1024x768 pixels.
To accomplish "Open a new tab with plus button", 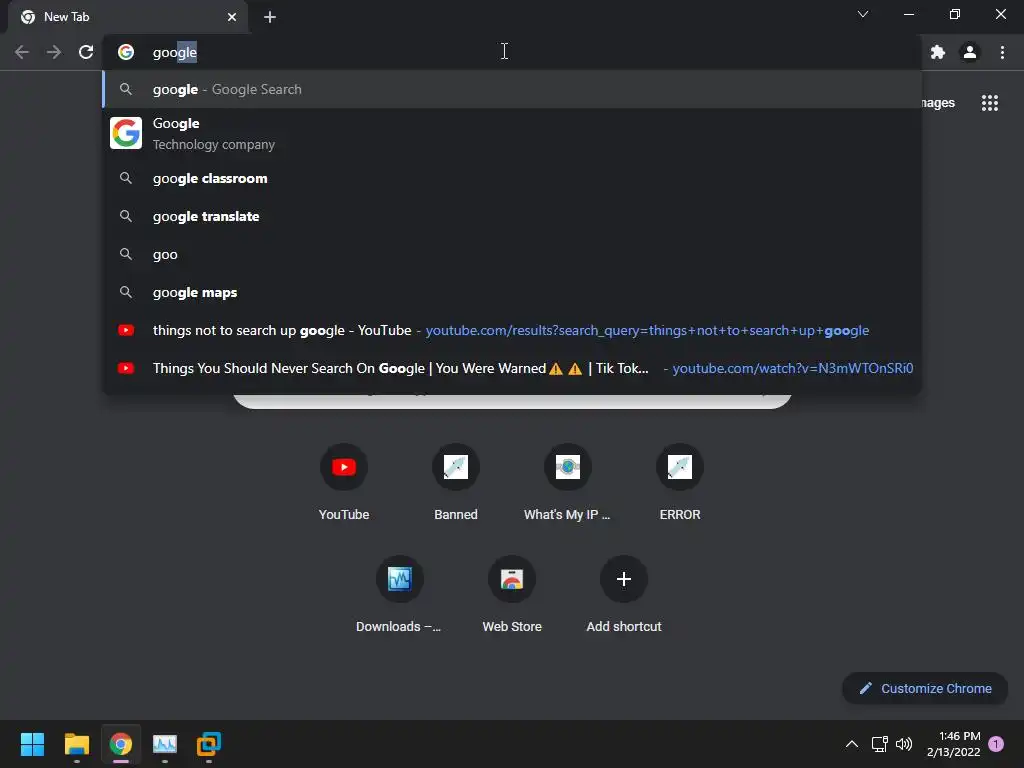I will coord(270,17).
